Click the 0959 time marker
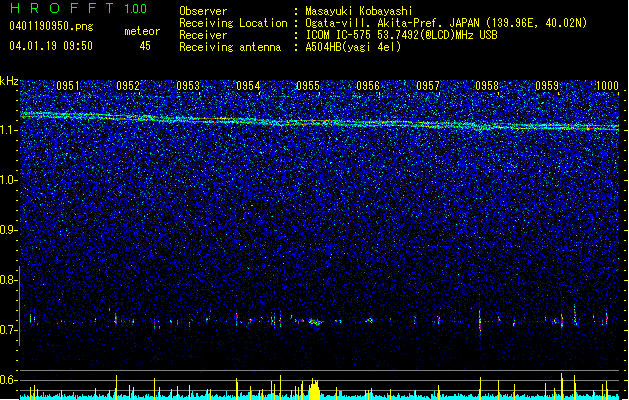Screen dimensions: 629x400 [547, 86]
